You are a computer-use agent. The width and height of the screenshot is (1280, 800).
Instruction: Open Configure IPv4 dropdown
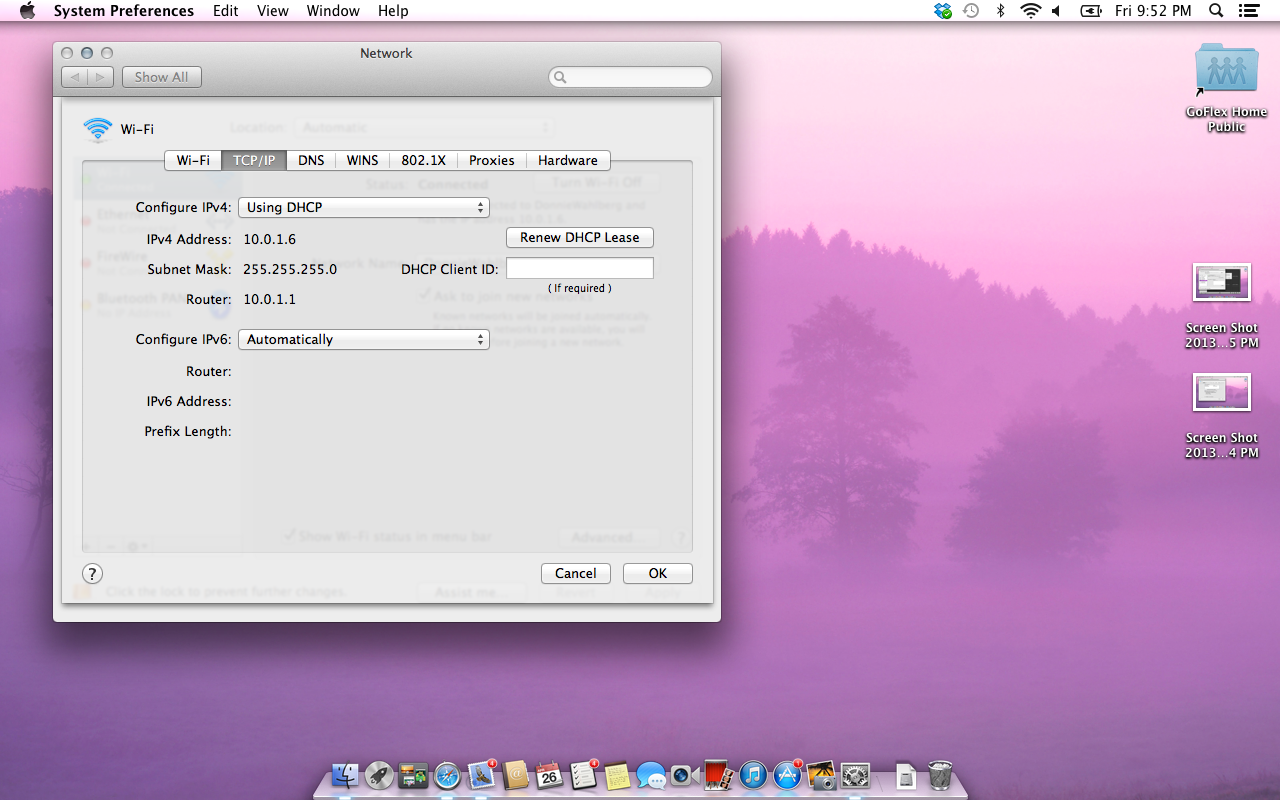[363, 207]
